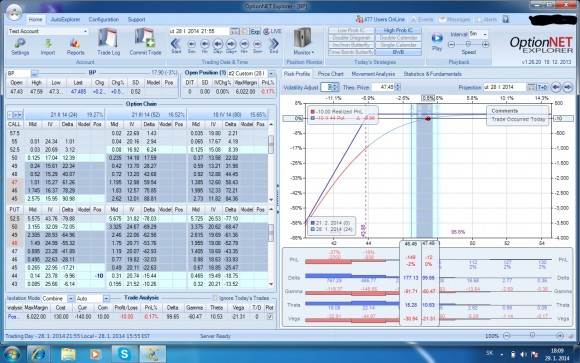Step back one hour (Hr-)

(x=205, y=46)
